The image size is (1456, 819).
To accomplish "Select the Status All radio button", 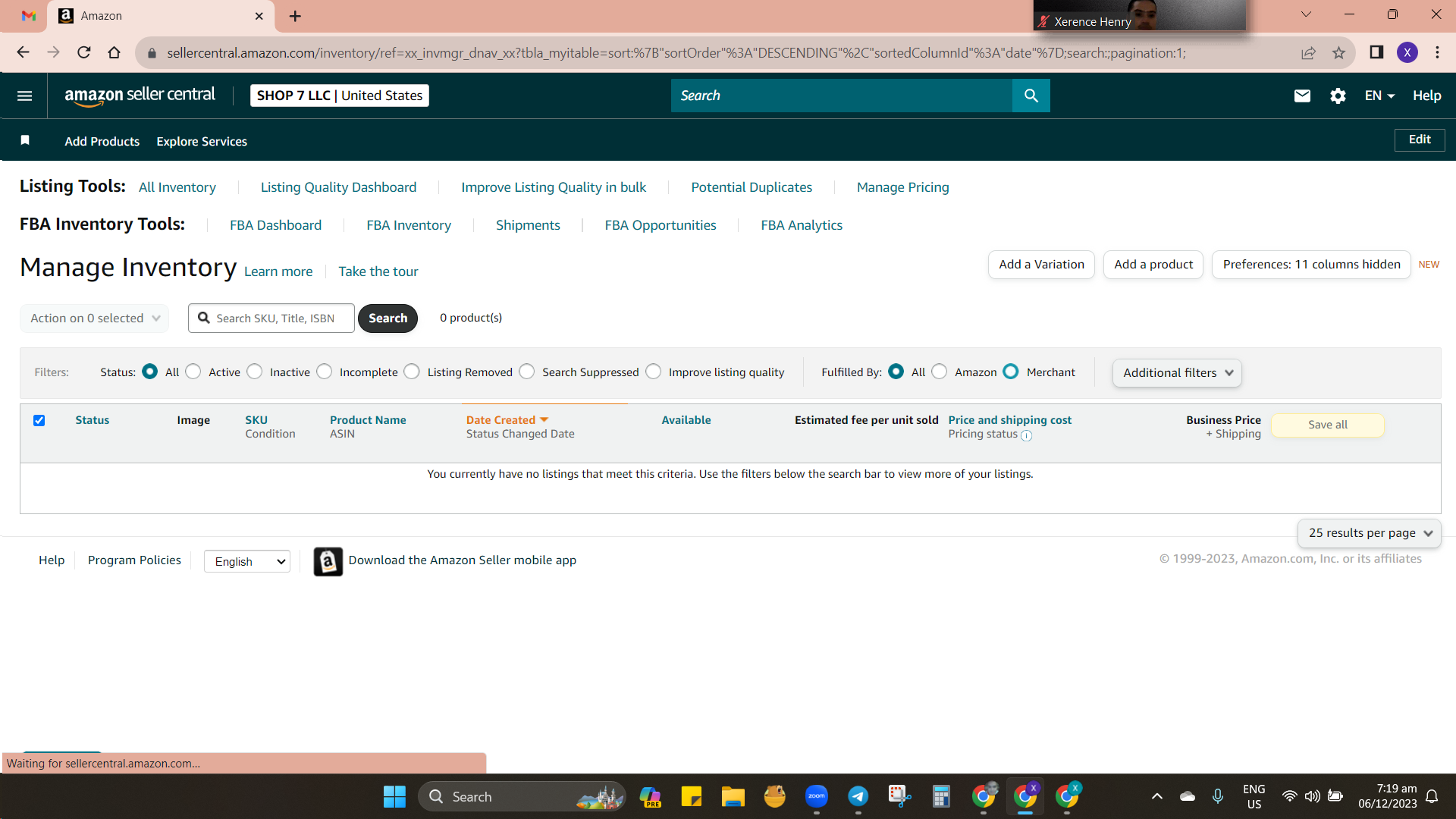I will click(x=150, y=372).
